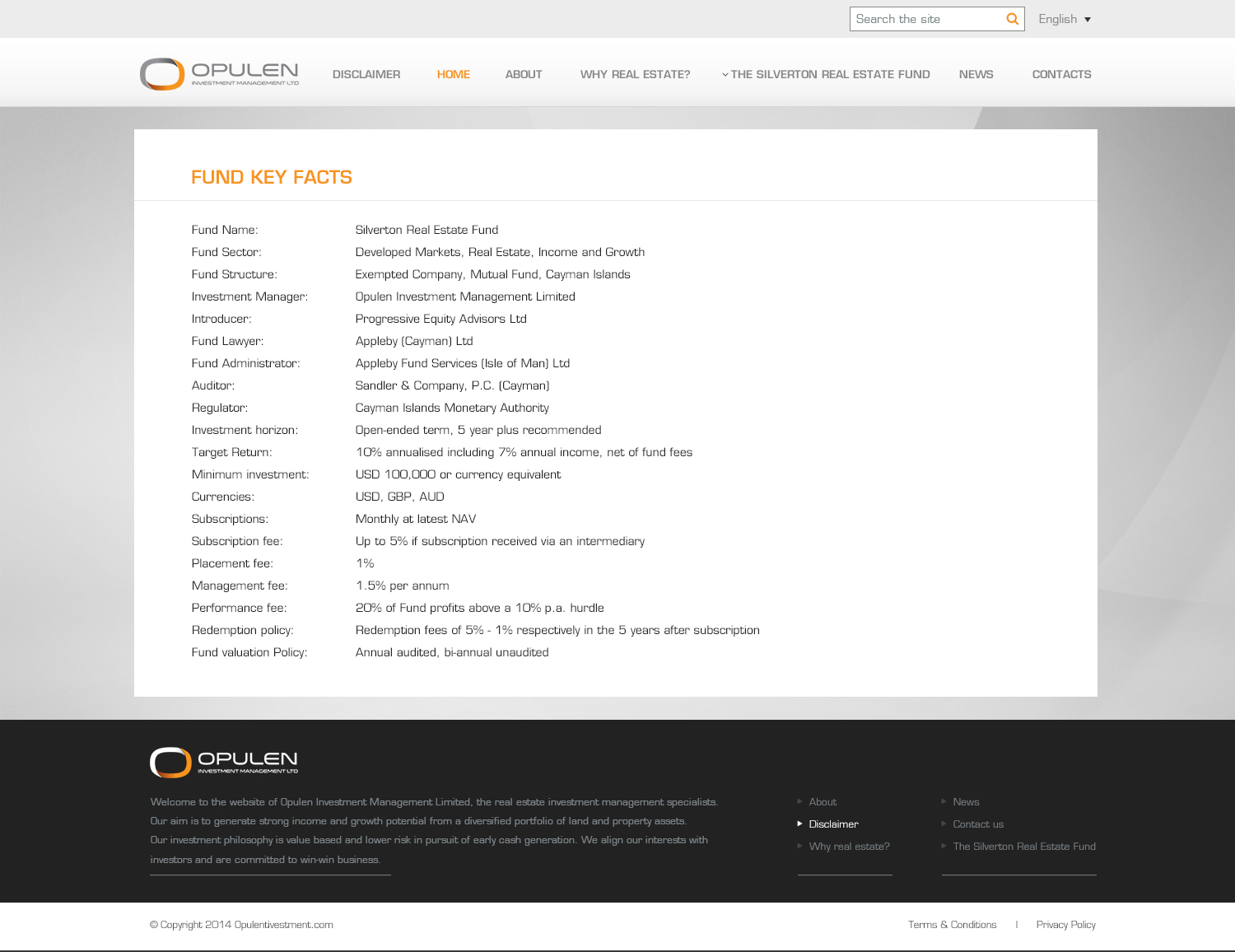Click "Sandler & Company, P.C. (Cayman)"
1235x952 pixels.
(452, 385)
